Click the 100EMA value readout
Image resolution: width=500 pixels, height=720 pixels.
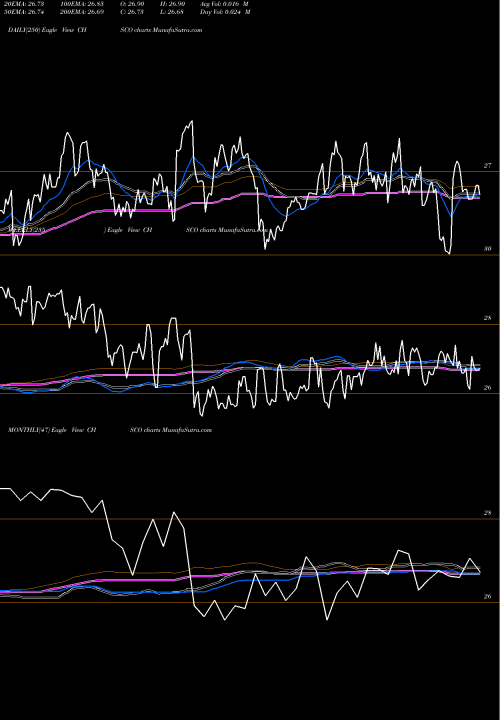[81, 3]
